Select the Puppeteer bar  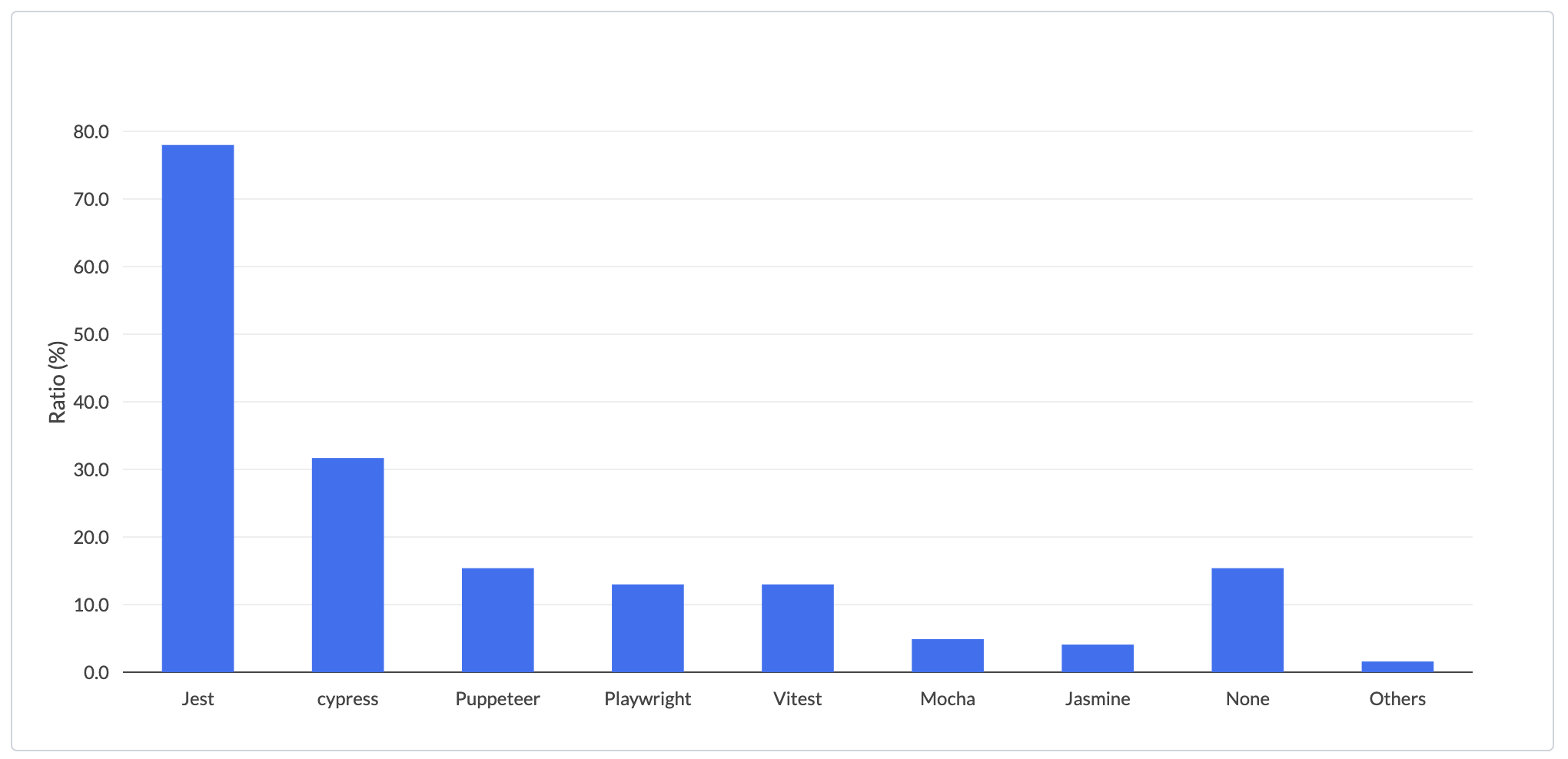point(497,620)
